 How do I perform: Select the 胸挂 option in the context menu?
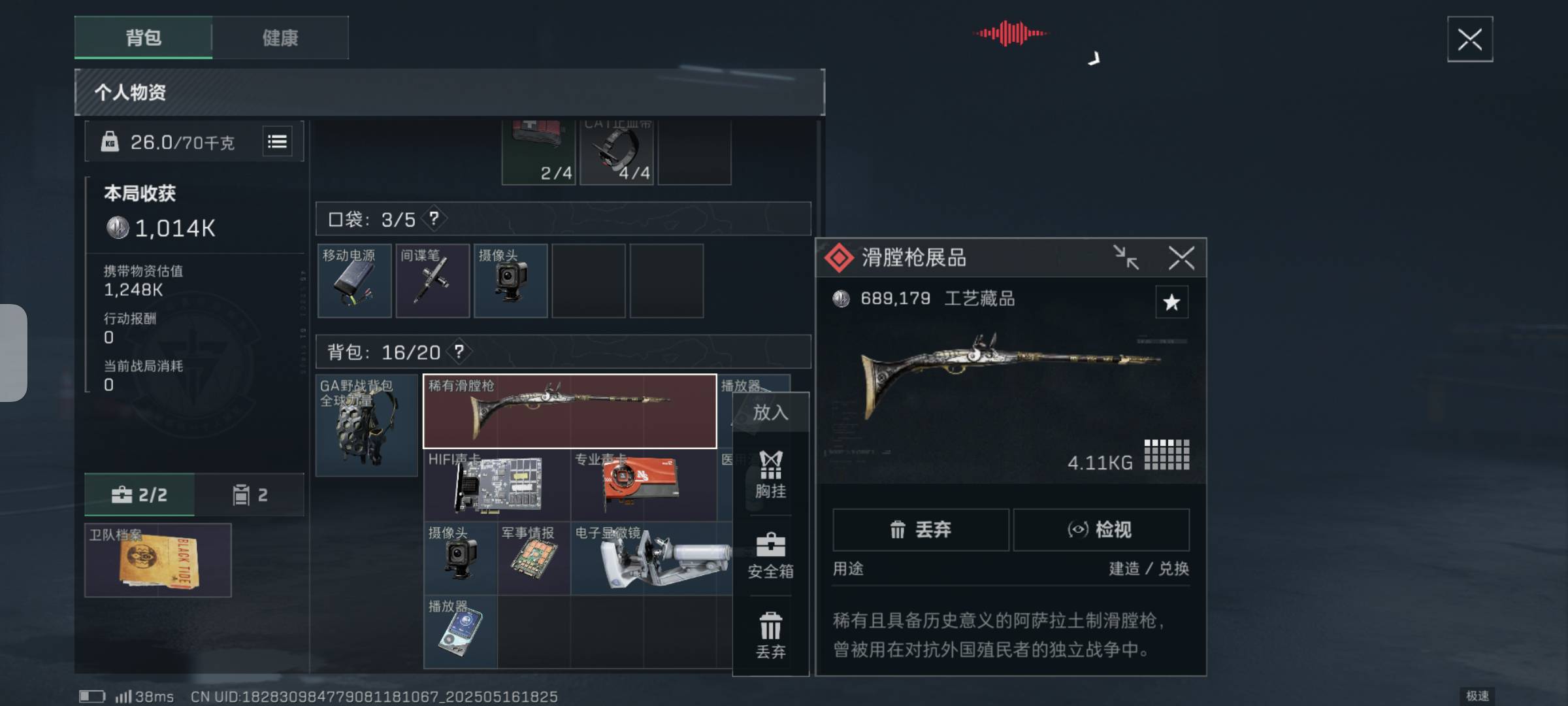pyautogui.click(x=771, y=474)
